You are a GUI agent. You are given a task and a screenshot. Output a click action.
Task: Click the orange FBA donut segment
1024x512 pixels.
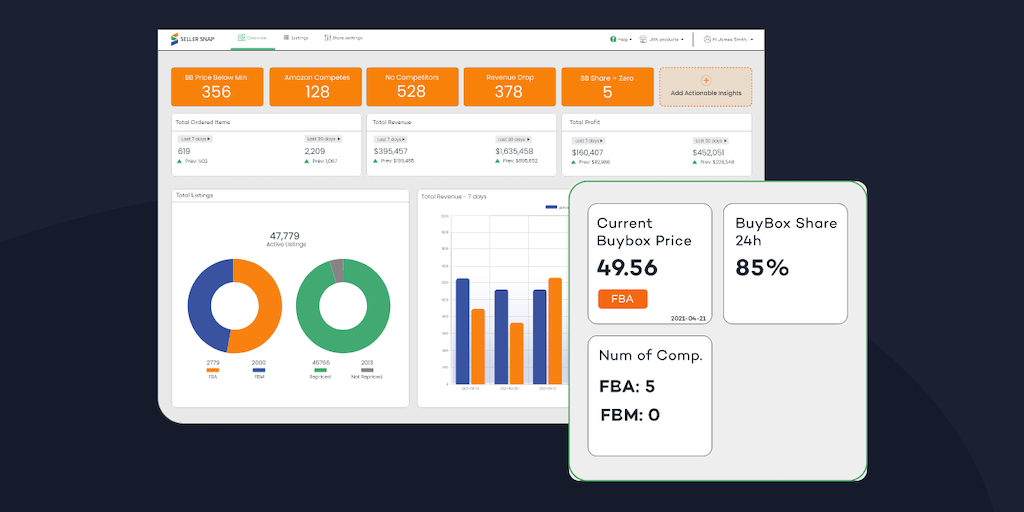coord(268,306)
